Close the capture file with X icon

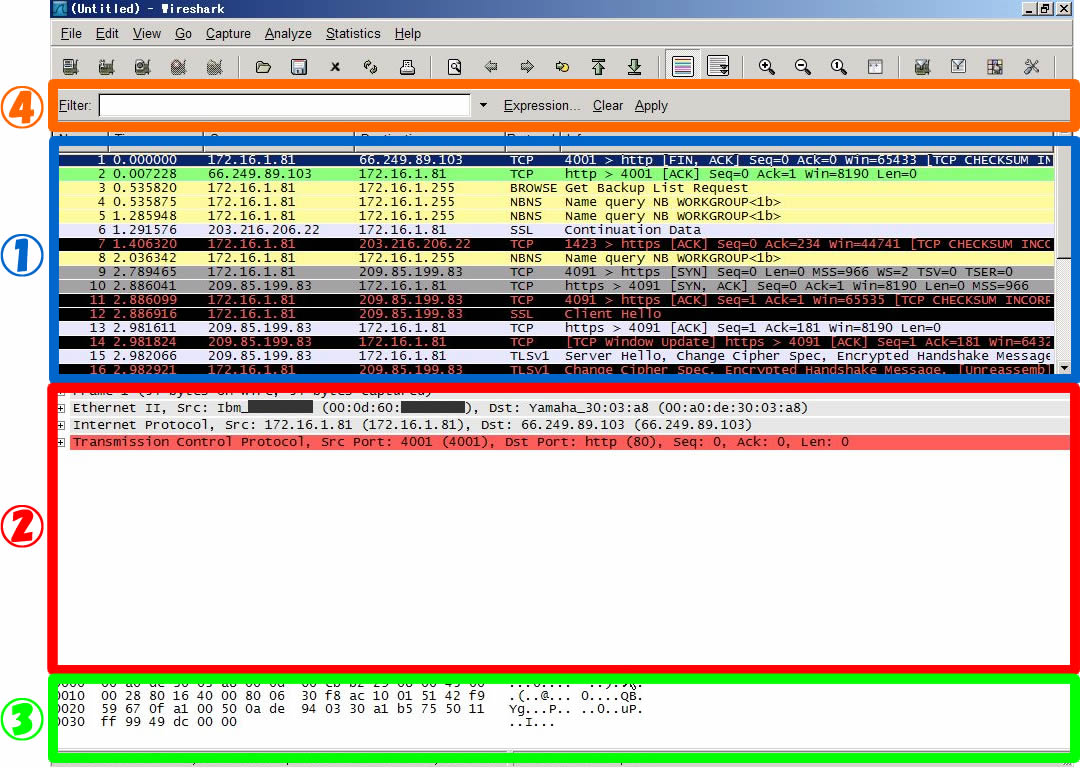pyautogui.click(x=335, y=67)
